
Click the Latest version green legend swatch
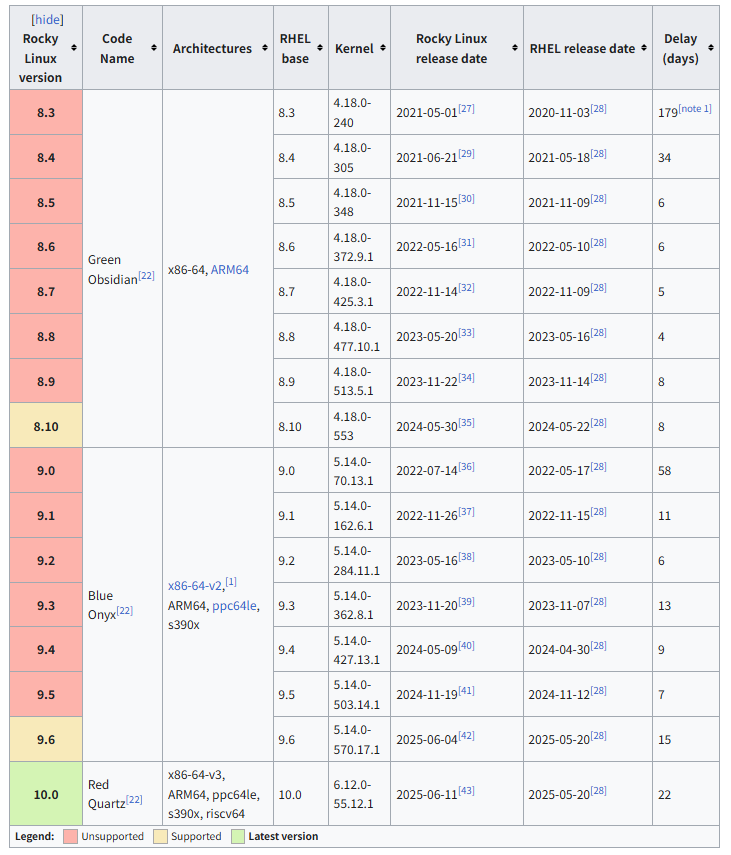[238, 836]
